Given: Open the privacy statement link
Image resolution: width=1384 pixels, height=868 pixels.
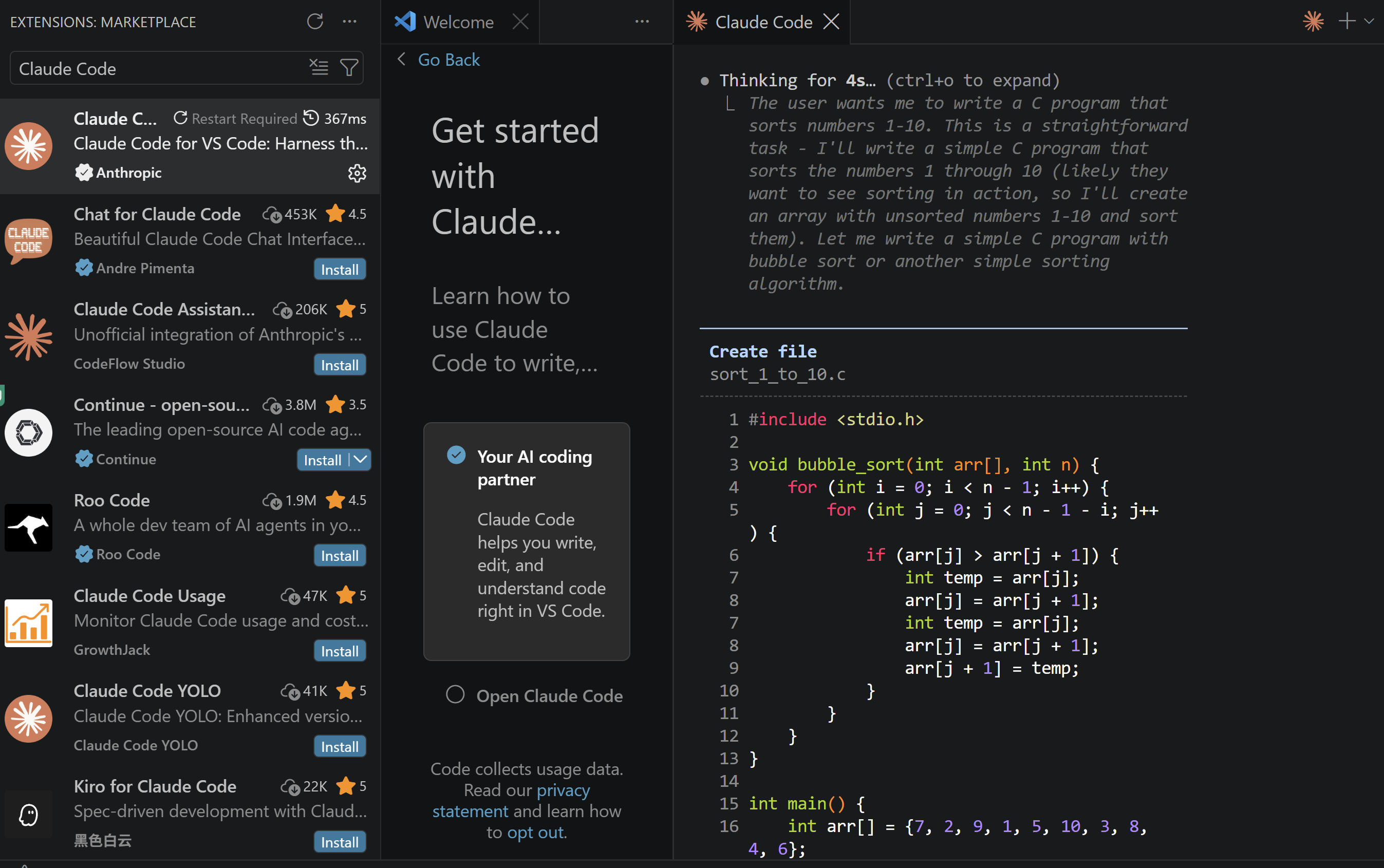Looking at the screenshot, I should (x=511, y=801).
